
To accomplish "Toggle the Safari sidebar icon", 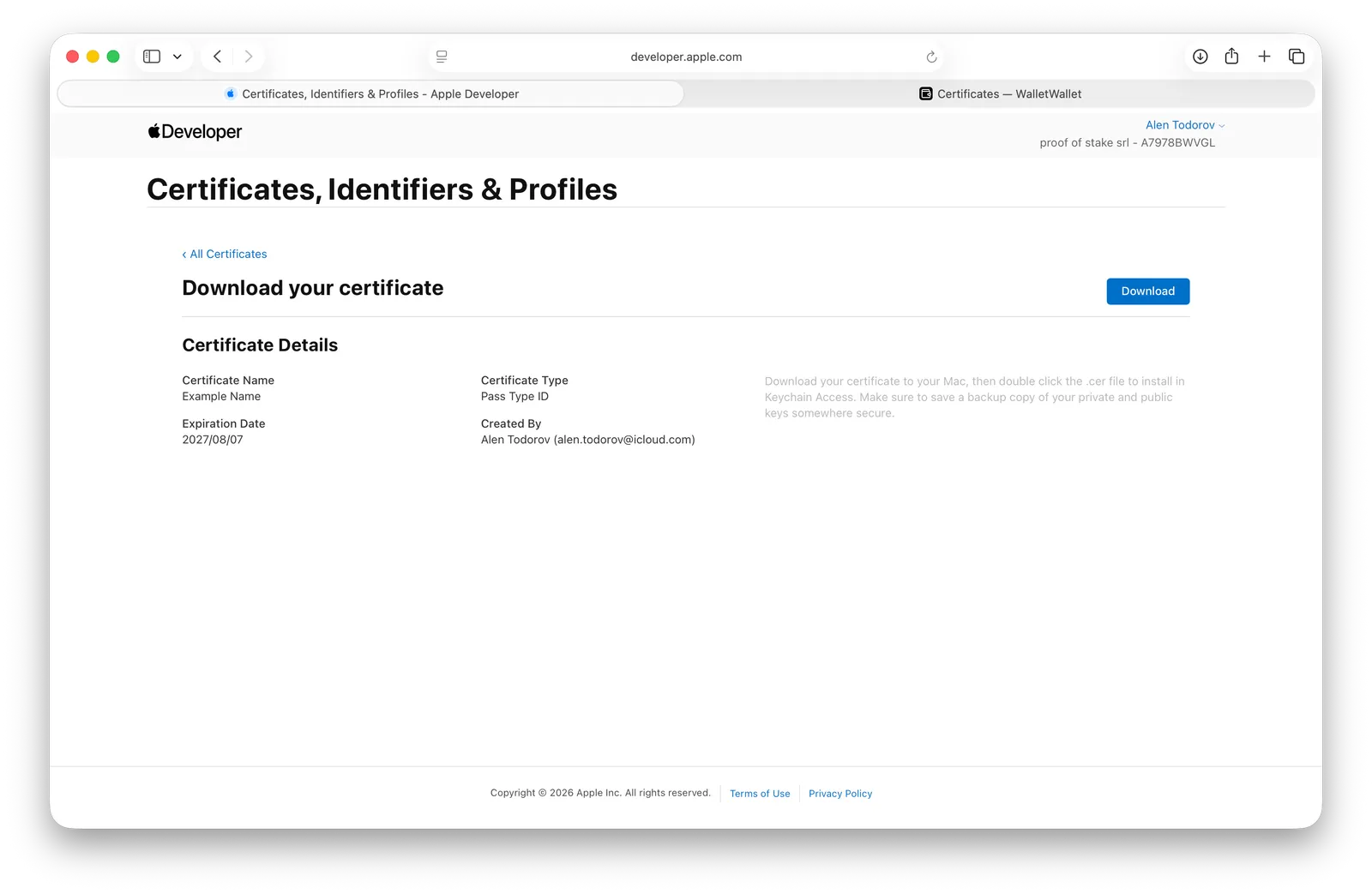I will (x=152, y=57).
